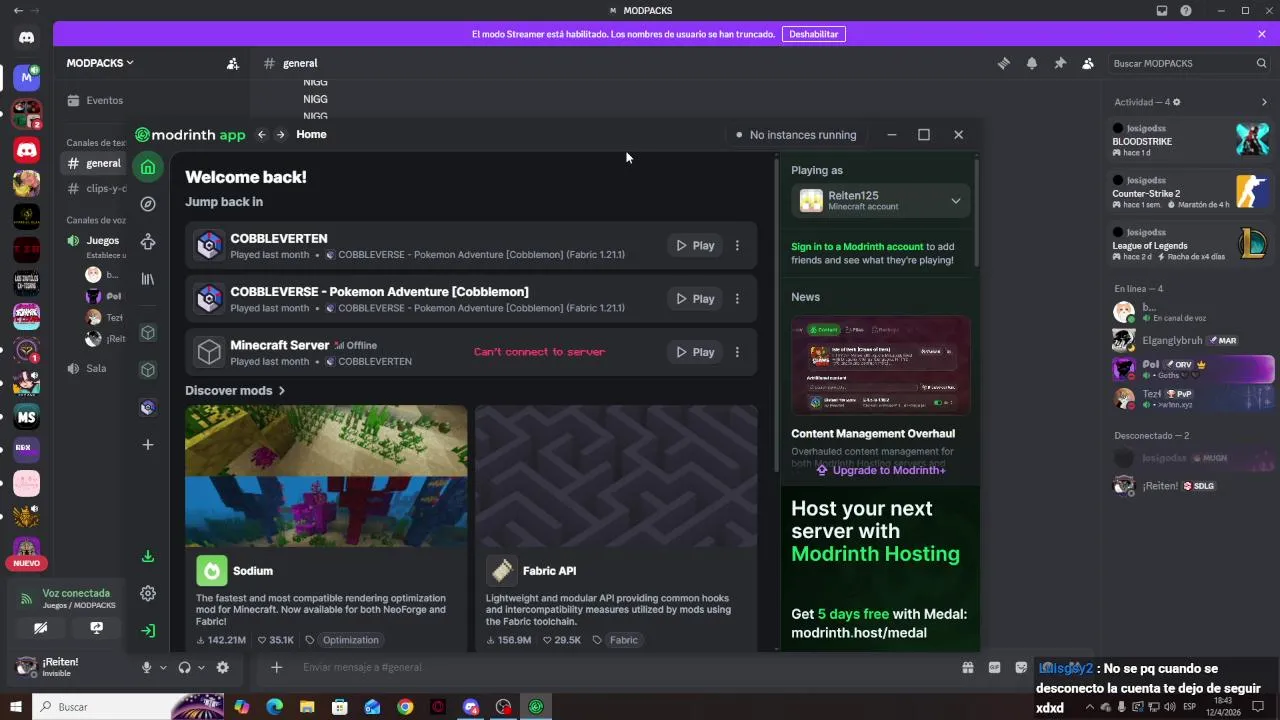This screenshot has height=720, width=1280.
Task: Expand MODPACKS server dropdown menu
Action: (x=100, y=63)
